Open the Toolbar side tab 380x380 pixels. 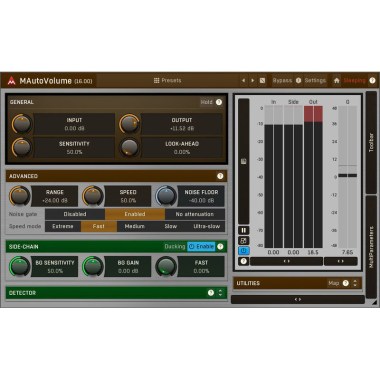(x=371, y=143)
